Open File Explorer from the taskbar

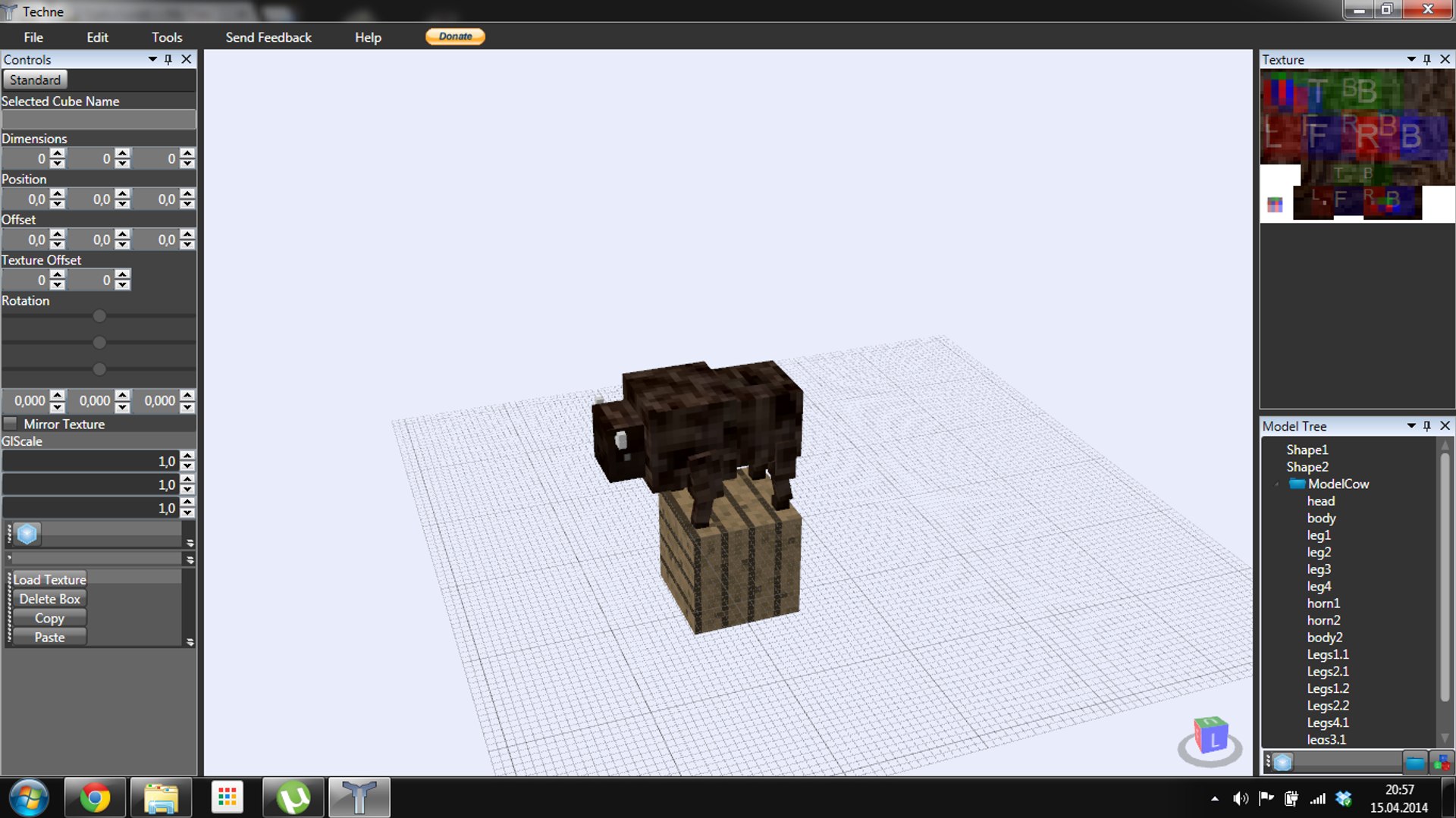pos(161,798)
